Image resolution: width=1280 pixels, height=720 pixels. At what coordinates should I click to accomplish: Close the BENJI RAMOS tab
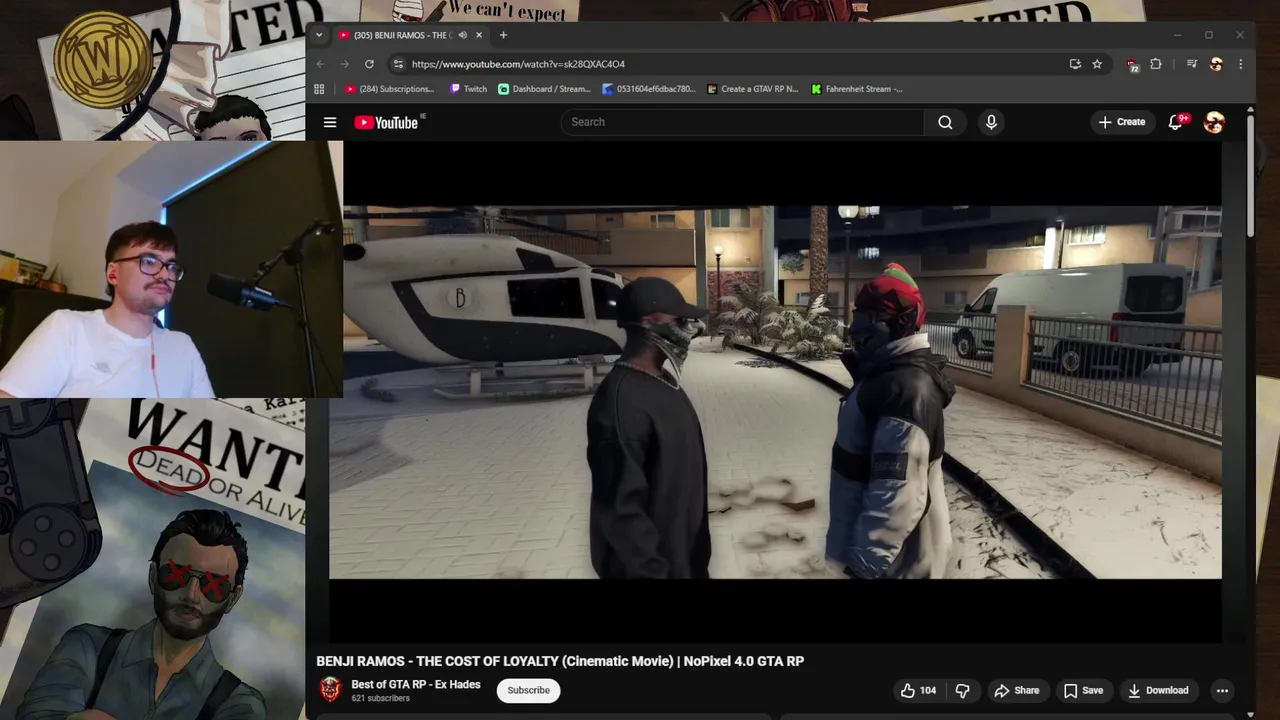coord(479,35)
